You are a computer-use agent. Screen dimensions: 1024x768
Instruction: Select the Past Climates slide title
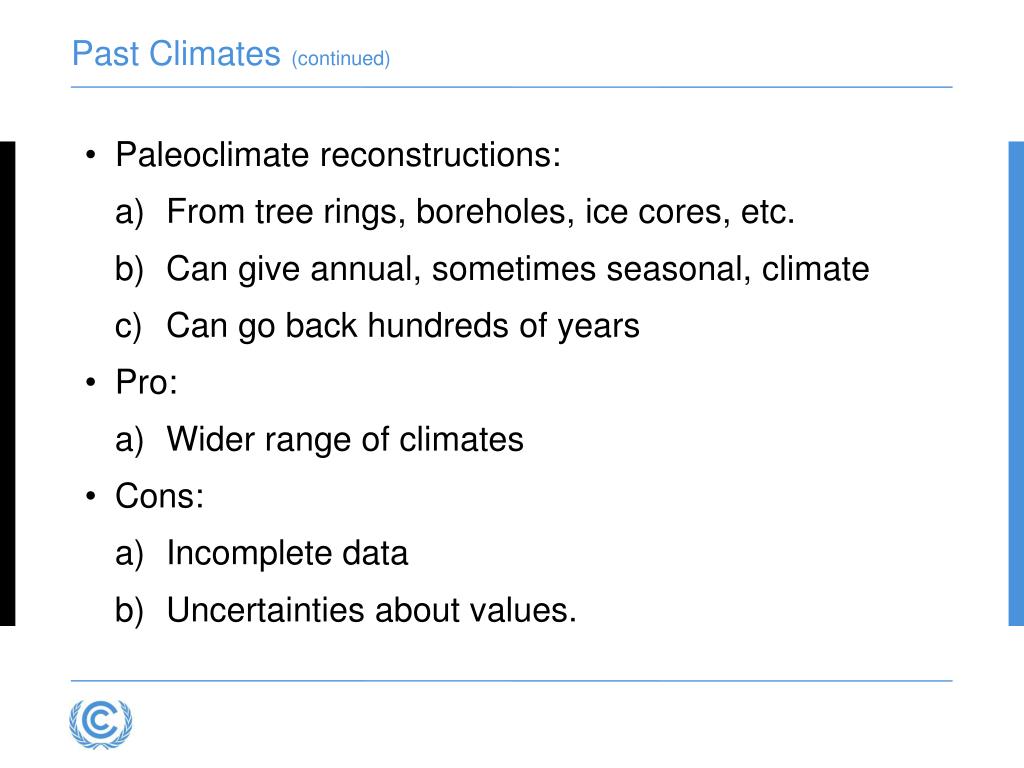point(176,54)
